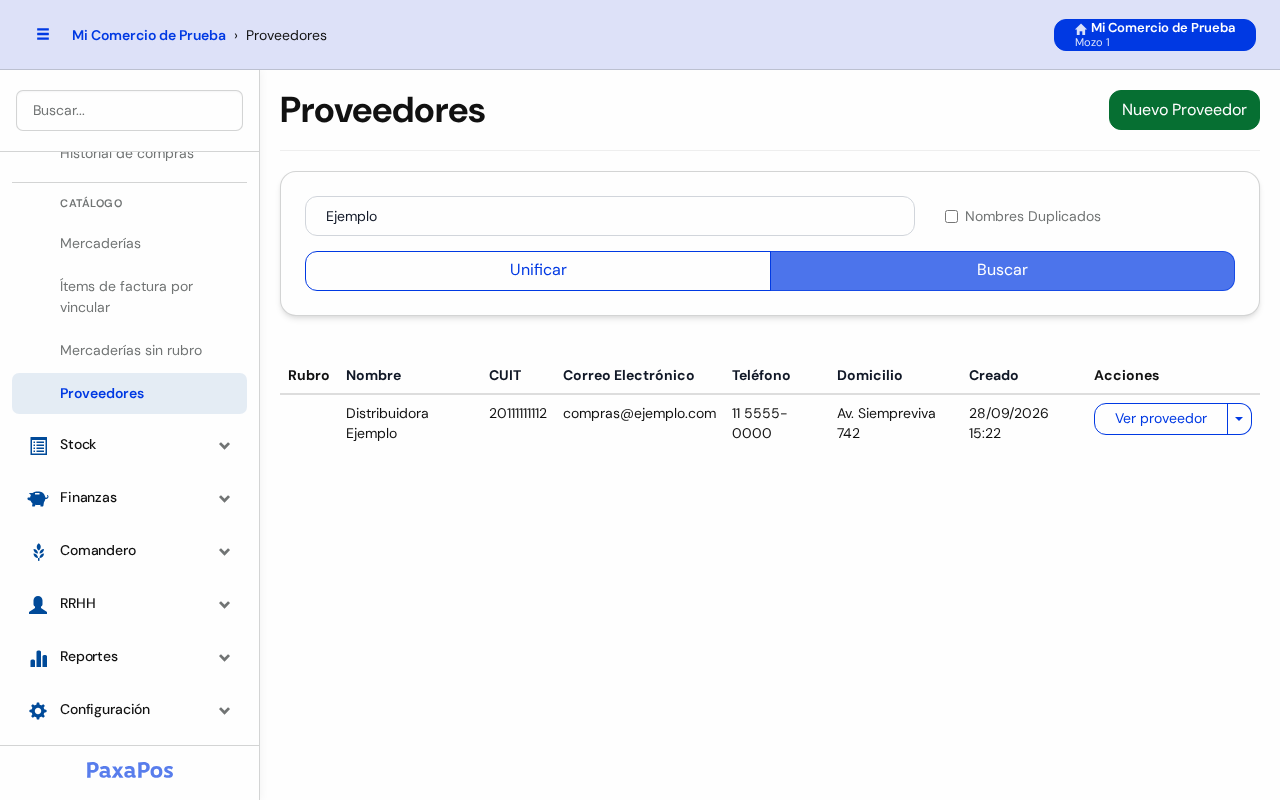Expand the RRHH section chevron

click(x=225, y=605)
